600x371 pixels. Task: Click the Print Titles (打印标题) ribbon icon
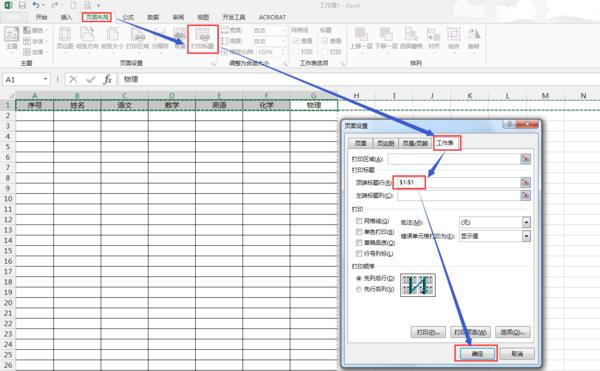[x=202, y=39]
